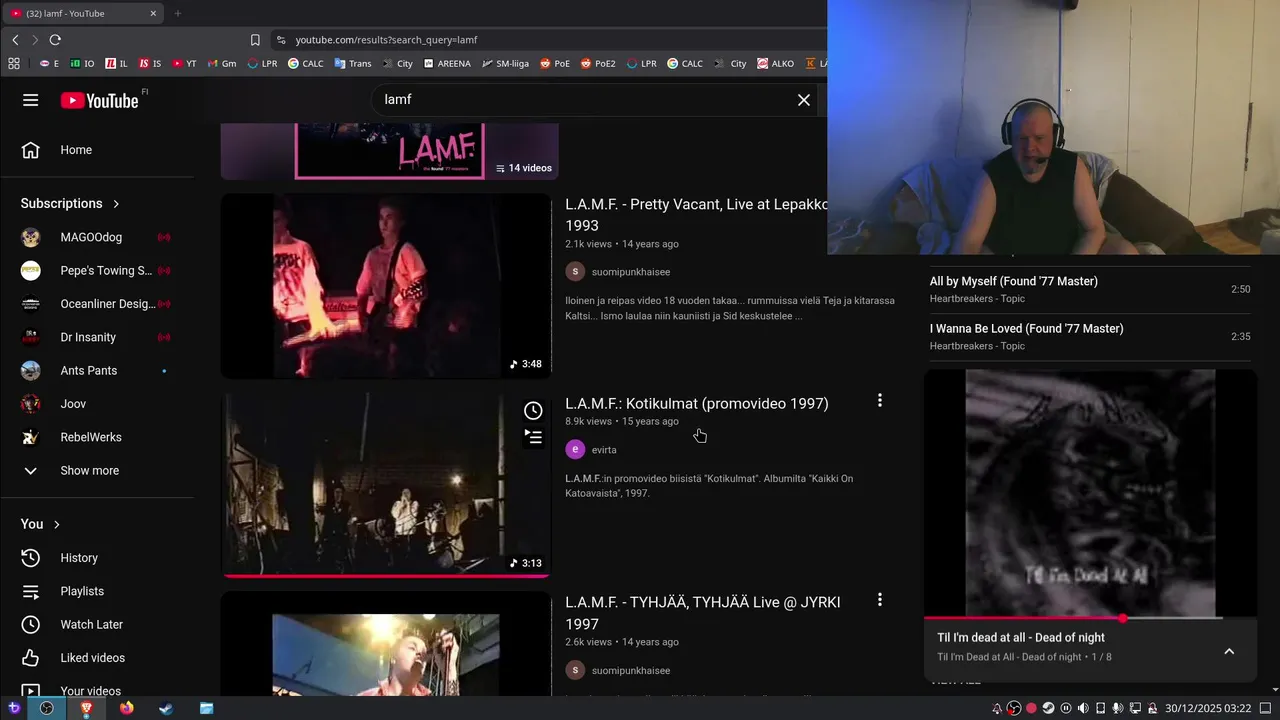The image size is (1280, 720).
Task: Launch Firefox from the taskbar
Action: click(126, 708)
